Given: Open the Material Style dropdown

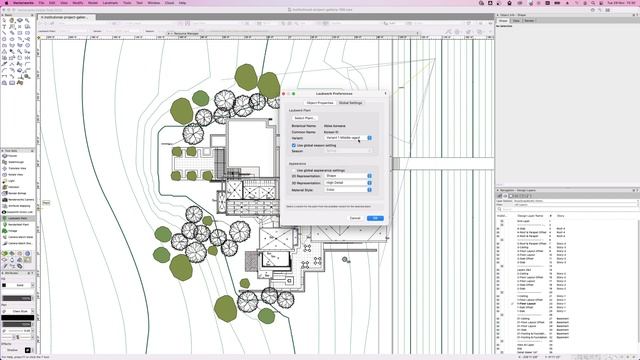Looking at the screenshot, I should (348, 190).
